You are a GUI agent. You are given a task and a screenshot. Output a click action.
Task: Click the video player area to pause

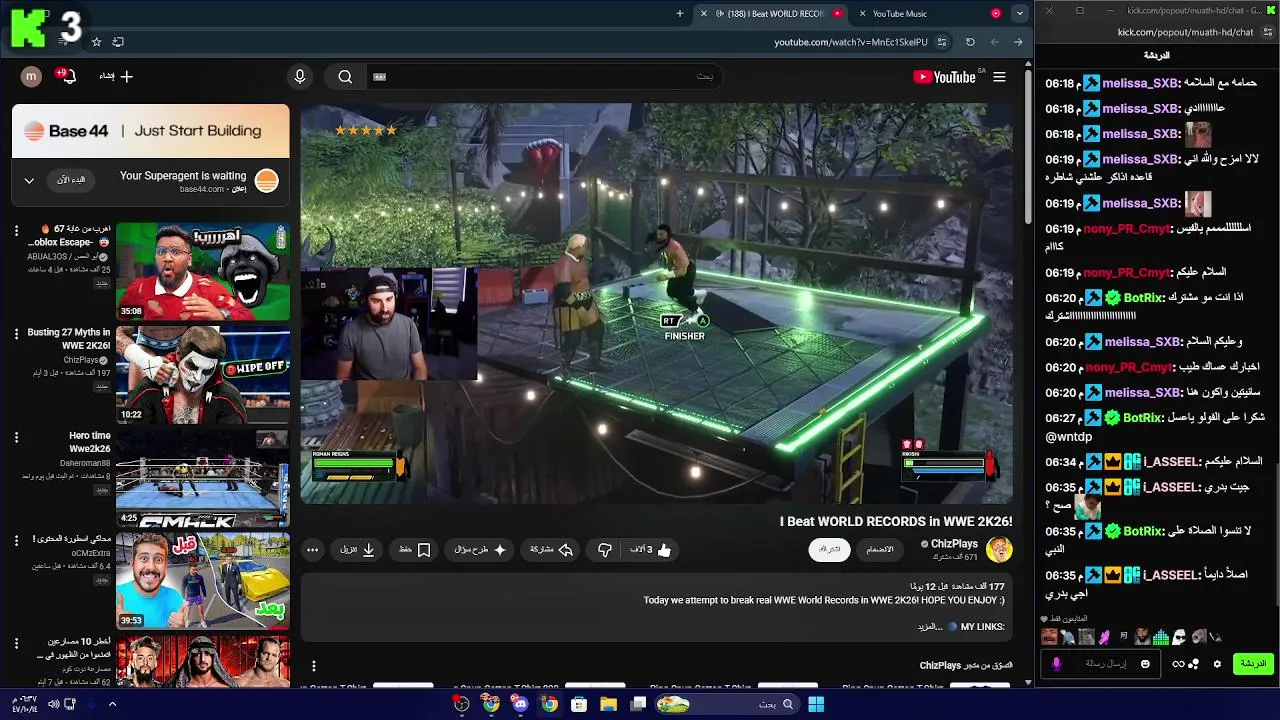(656, 304)
